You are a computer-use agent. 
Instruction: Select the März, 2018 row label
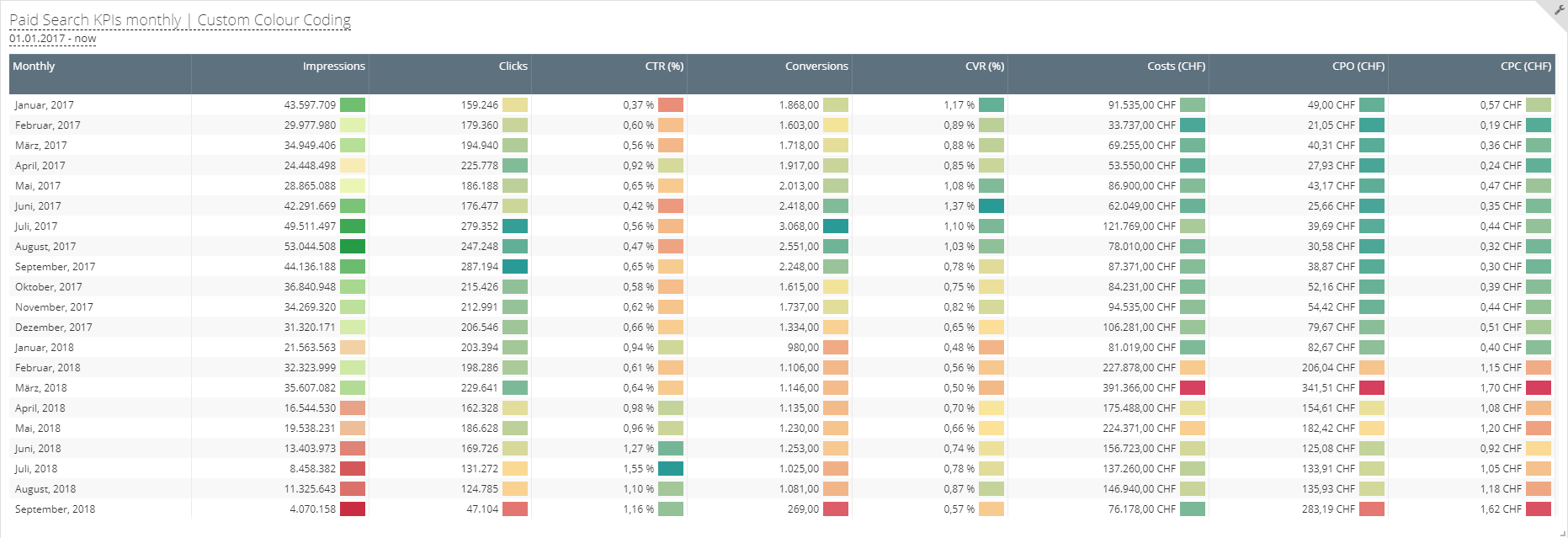click(41, 388)
